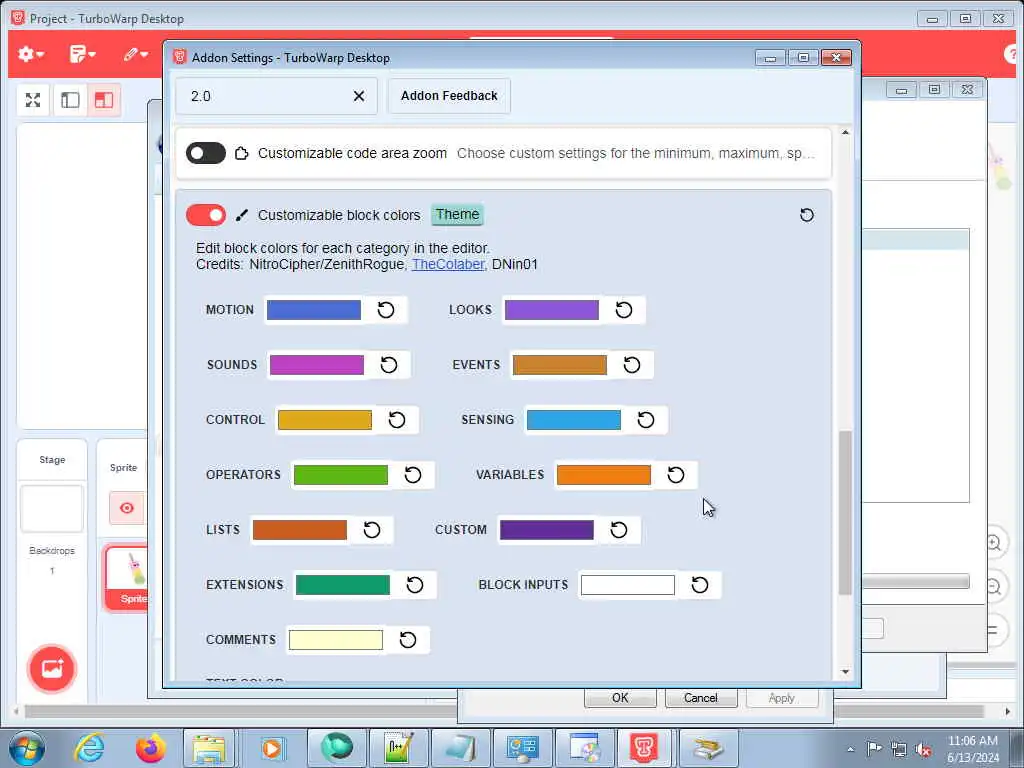Viewport: 1024px width, 768px height.
Task: Click the addon list scrollbar thumb
Action: pos(845,512)
